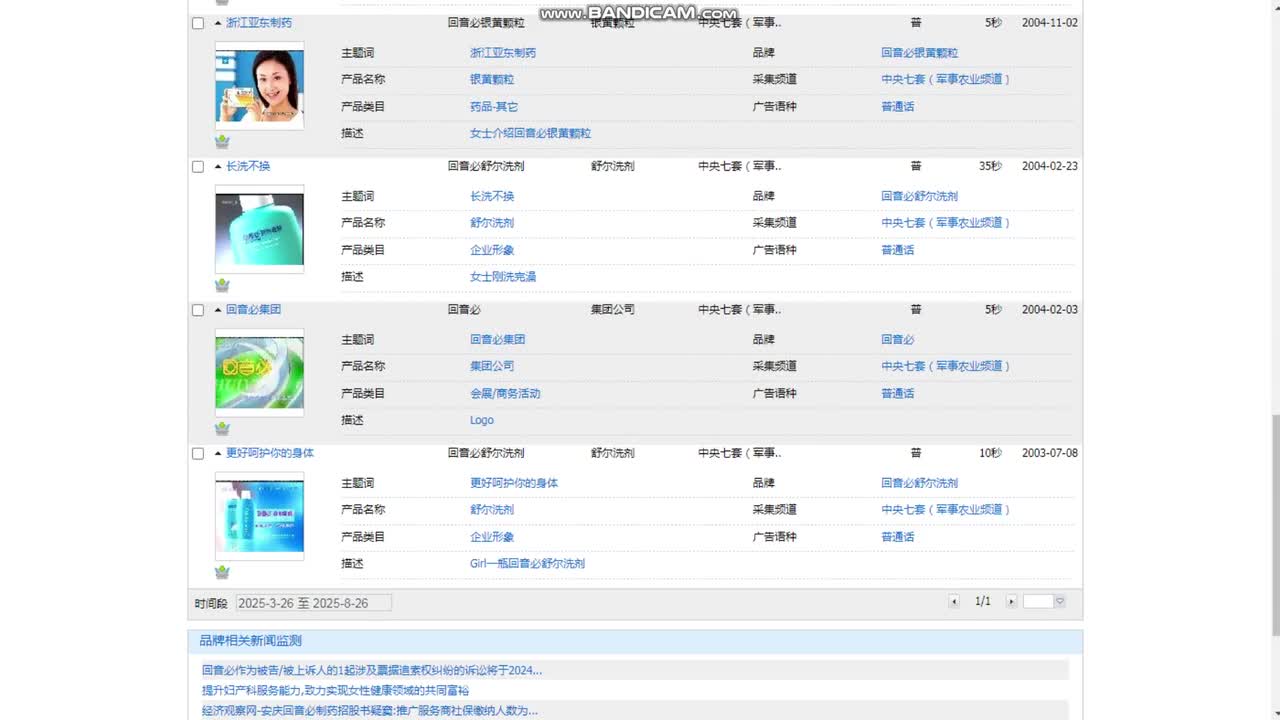Click crown icon under 银黄颗粒 thumbnail
The image size is (1280, 720).
click(222, 142)
